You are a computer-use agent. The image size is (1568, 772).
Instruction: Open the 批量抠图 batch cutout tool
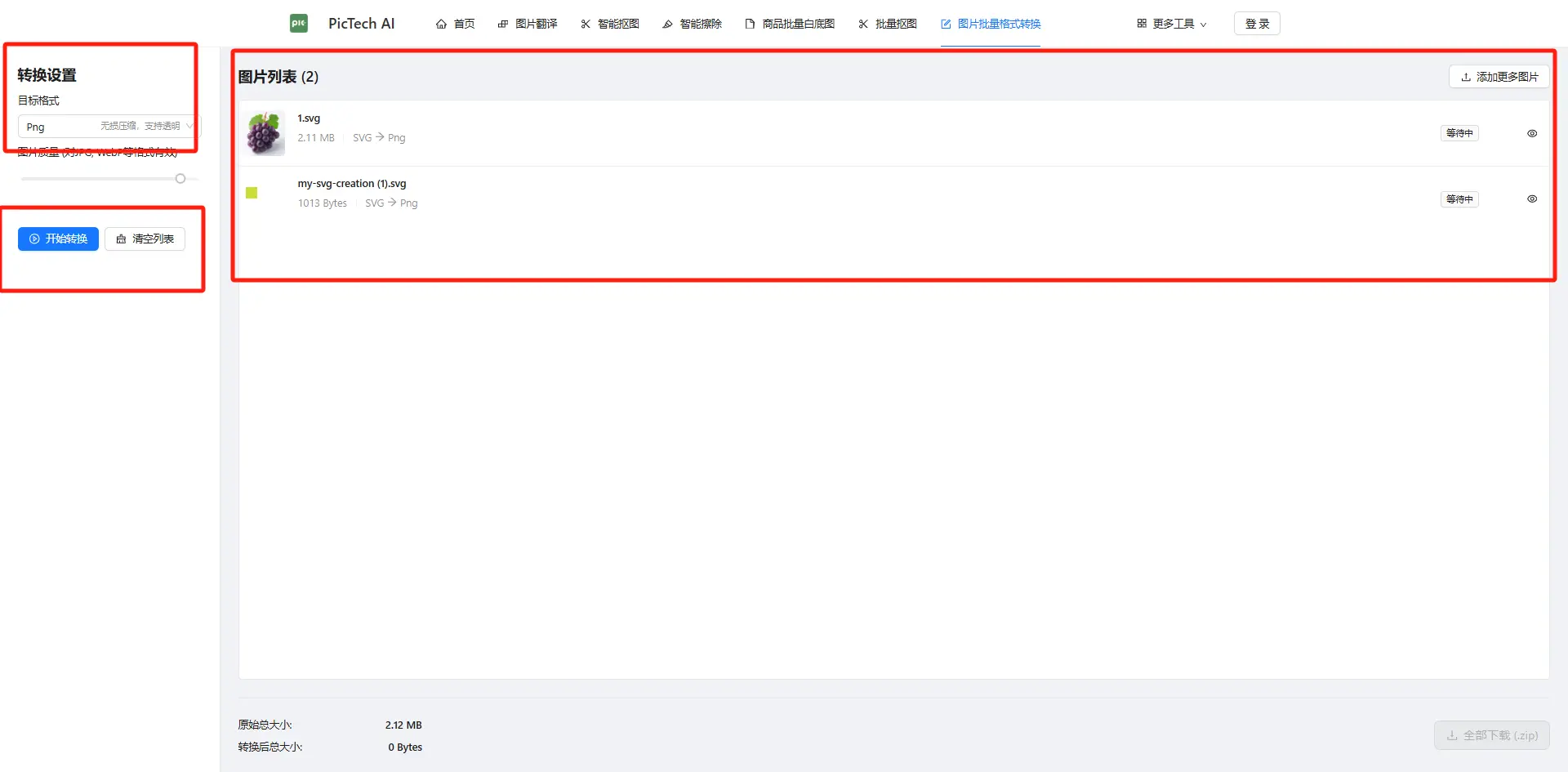pyautogui.click(x=862, y=24)
